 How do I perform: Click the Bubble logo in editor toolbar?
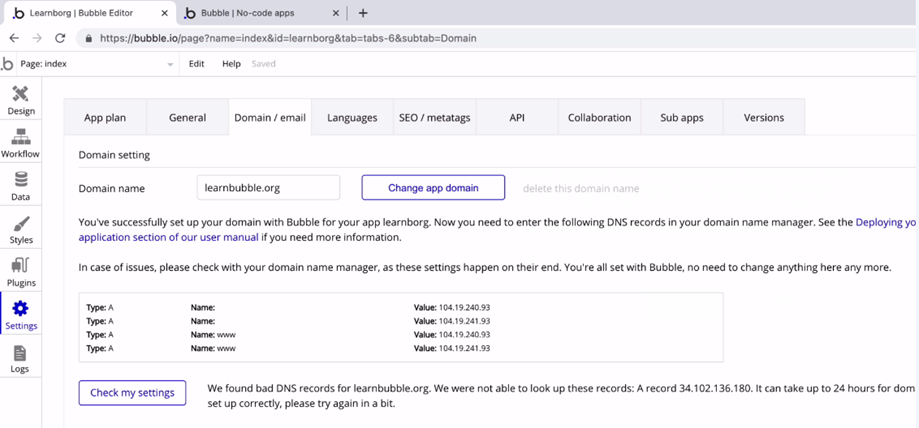pyautogui.click(x=7, y=64)
